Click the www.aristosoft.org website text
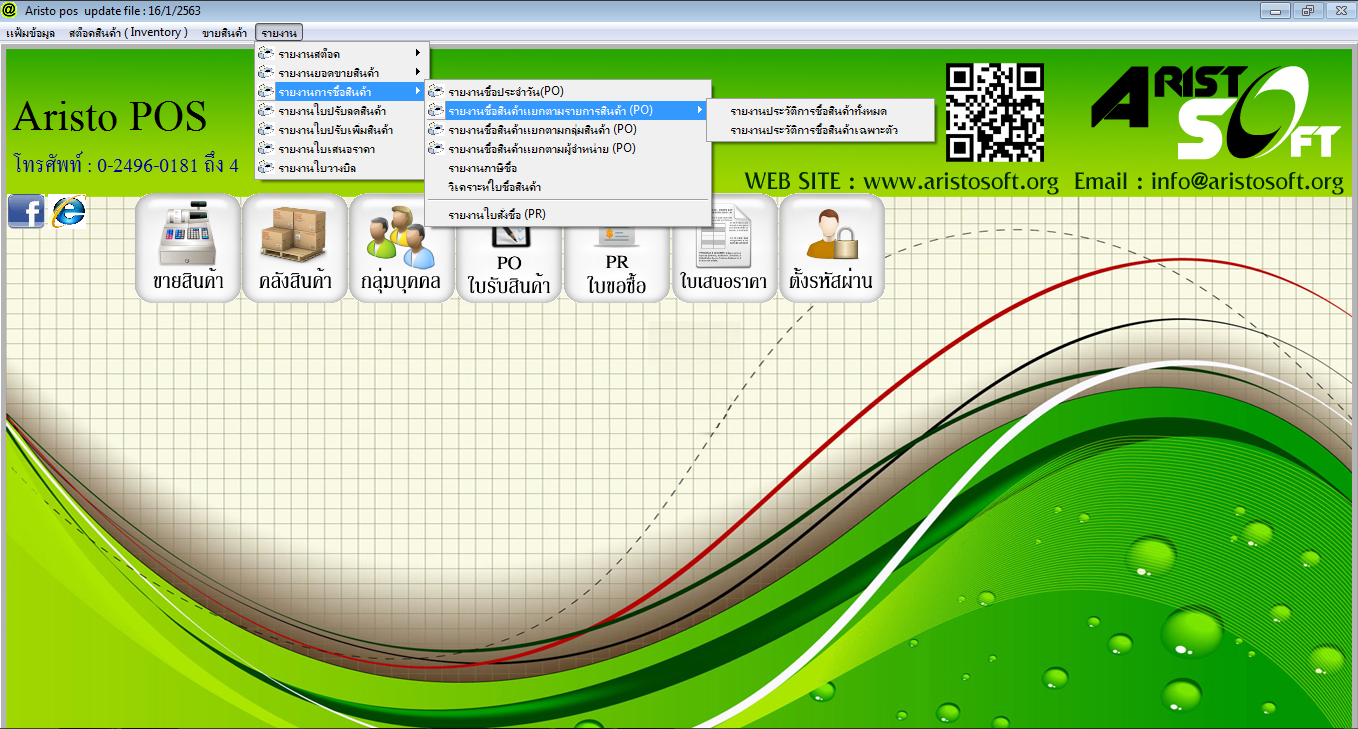The image size is (1358, 729). pos(960,182)
